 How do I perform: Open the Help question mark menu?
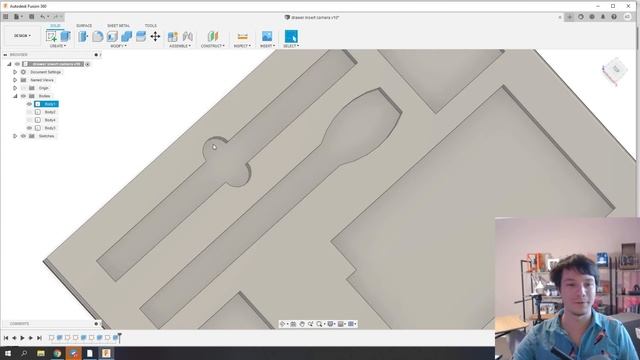[x=614, y=17]
